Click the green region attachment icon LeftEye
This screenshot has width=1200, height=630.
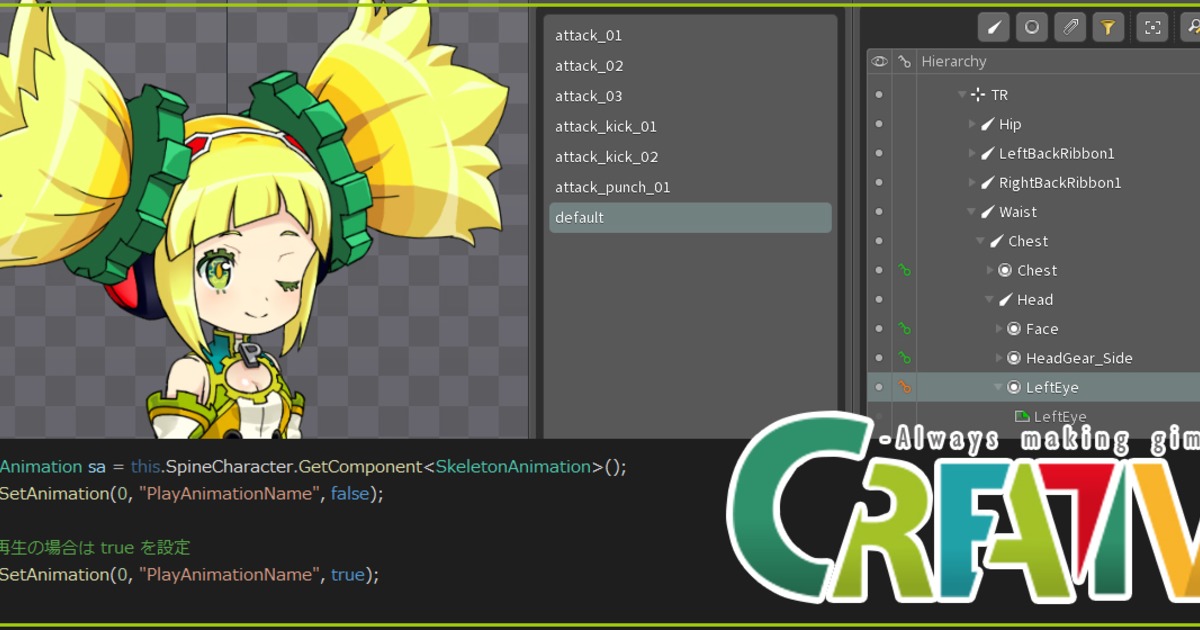[x=1022, y=416]
